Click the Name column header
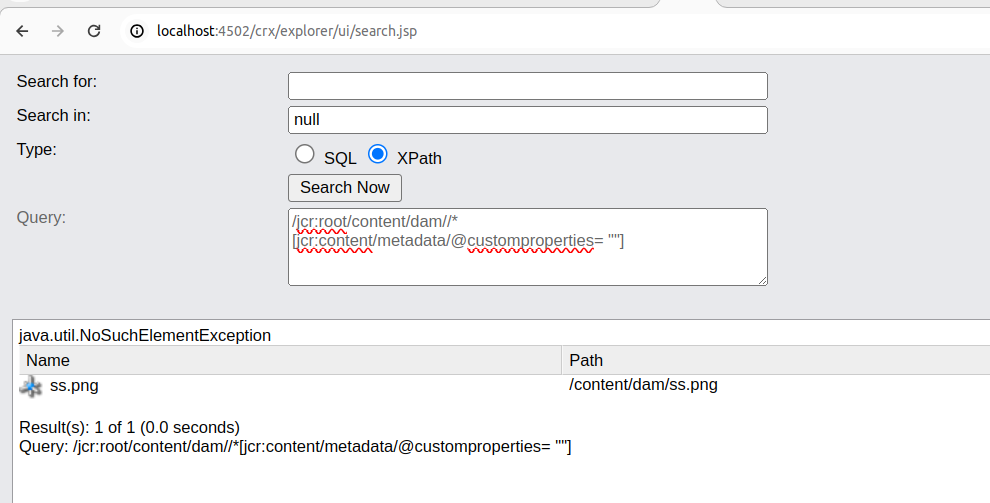This screenshot has height=503, width=990. tap(48, 360)
